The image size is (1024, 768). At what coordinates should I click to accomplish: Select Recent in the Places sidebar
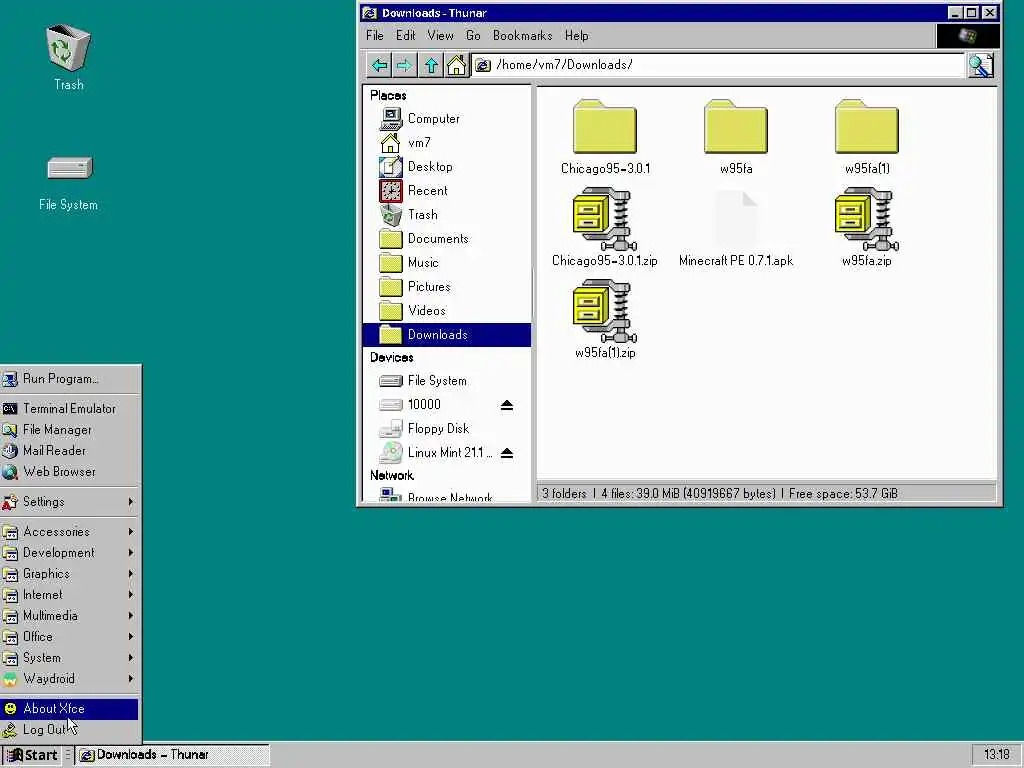[x=447, y=191]
